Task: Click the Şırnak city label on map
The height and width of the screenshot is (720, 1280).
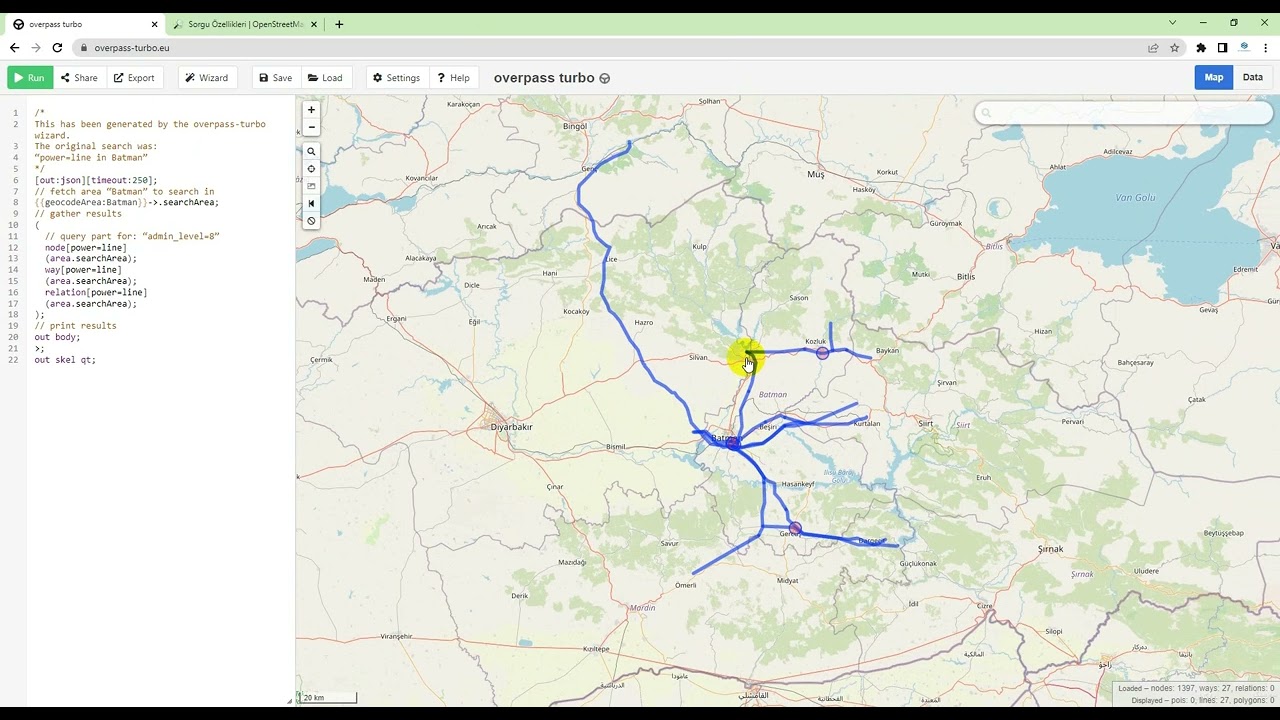Action: 1050,549
